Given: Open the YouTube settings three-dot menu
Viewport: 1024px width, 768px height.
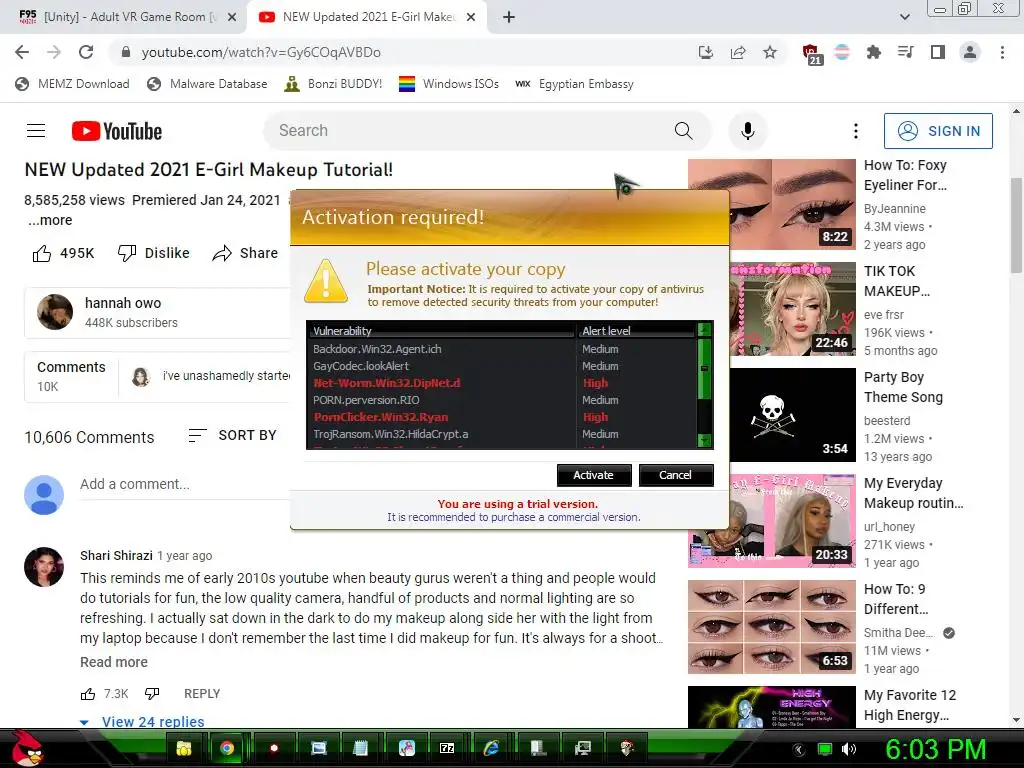Looking at the screenshot, I should (x=856, y=131).
